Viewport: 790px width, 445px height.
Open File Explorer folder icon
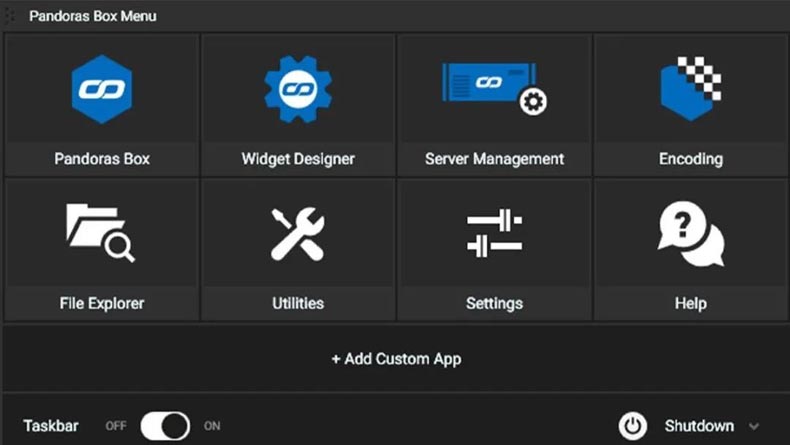tap(100, 232)
